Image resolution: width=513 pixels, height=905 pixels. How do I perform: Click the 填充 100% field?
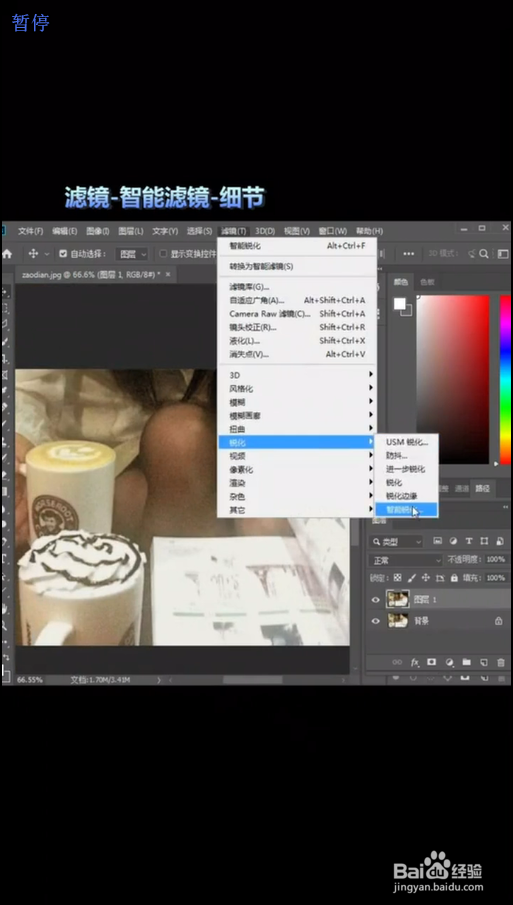pos(496,578)
